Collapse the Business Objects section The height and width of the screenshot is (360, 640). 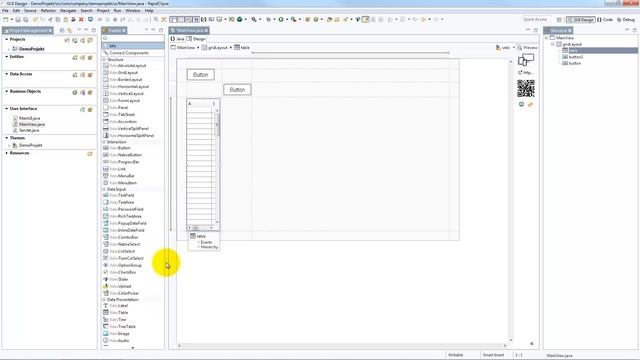7,91
